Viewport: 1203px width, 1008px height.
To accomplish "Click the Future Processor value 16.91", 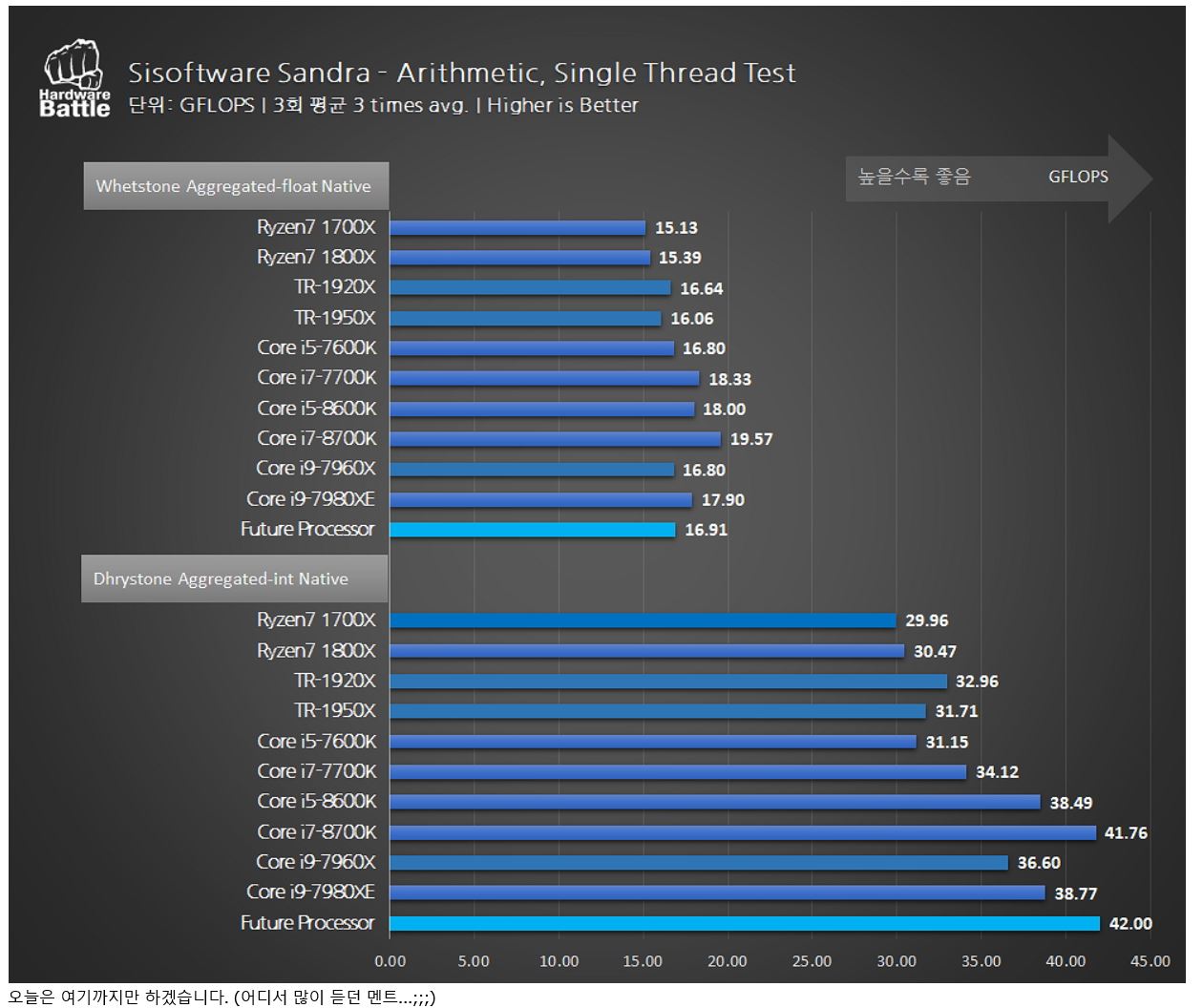I will point(706,530).
